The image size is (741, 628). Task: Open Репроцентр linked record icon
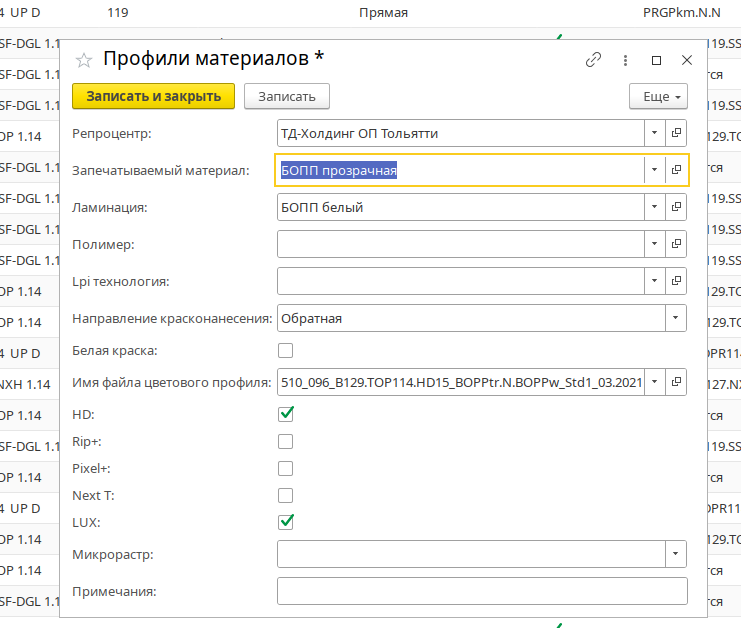pos(677,133)
